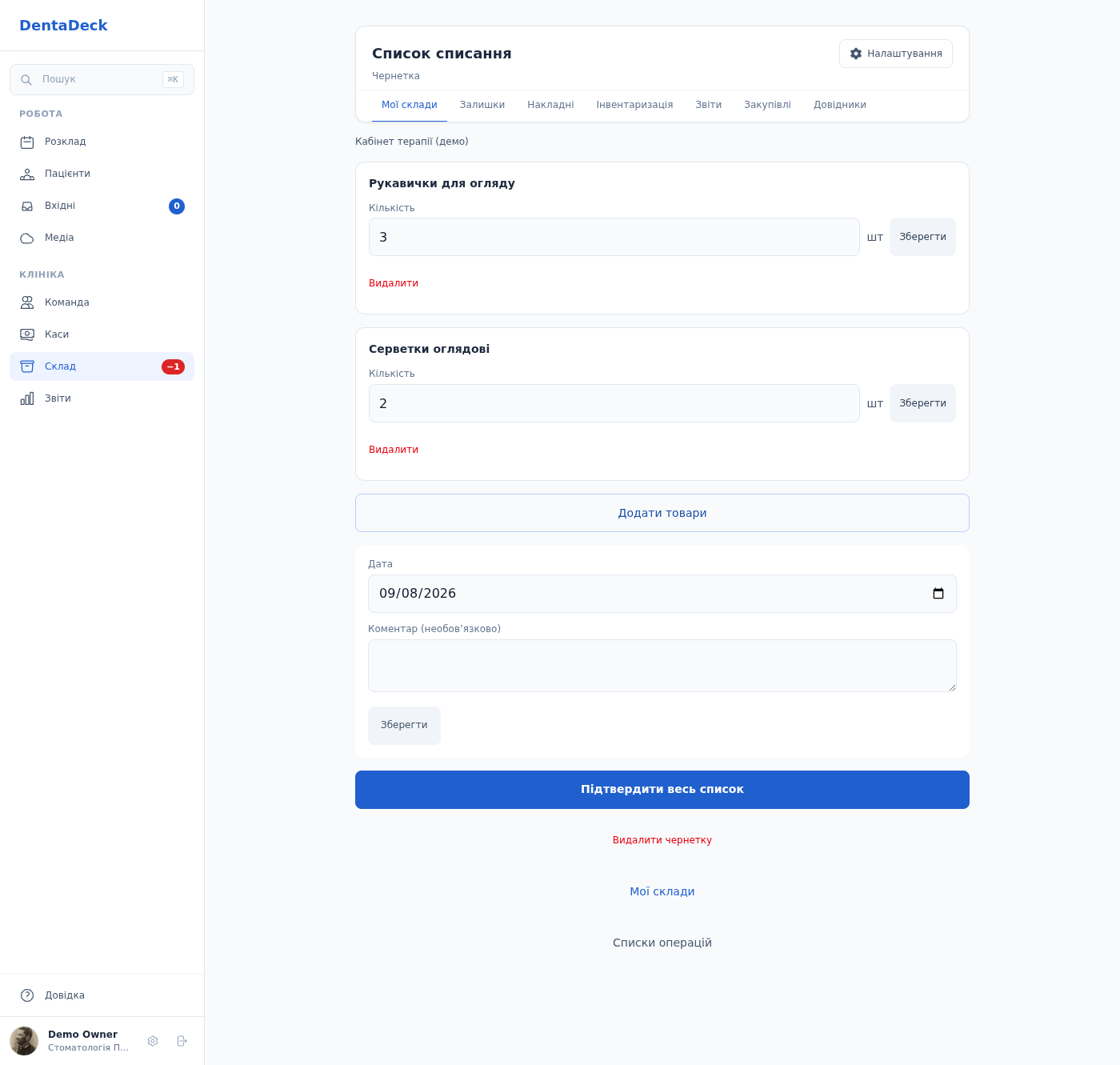Screen dimensions: 1120x1065
Task: Switch to the Накладні tab
Action: [x=550, y=105]
